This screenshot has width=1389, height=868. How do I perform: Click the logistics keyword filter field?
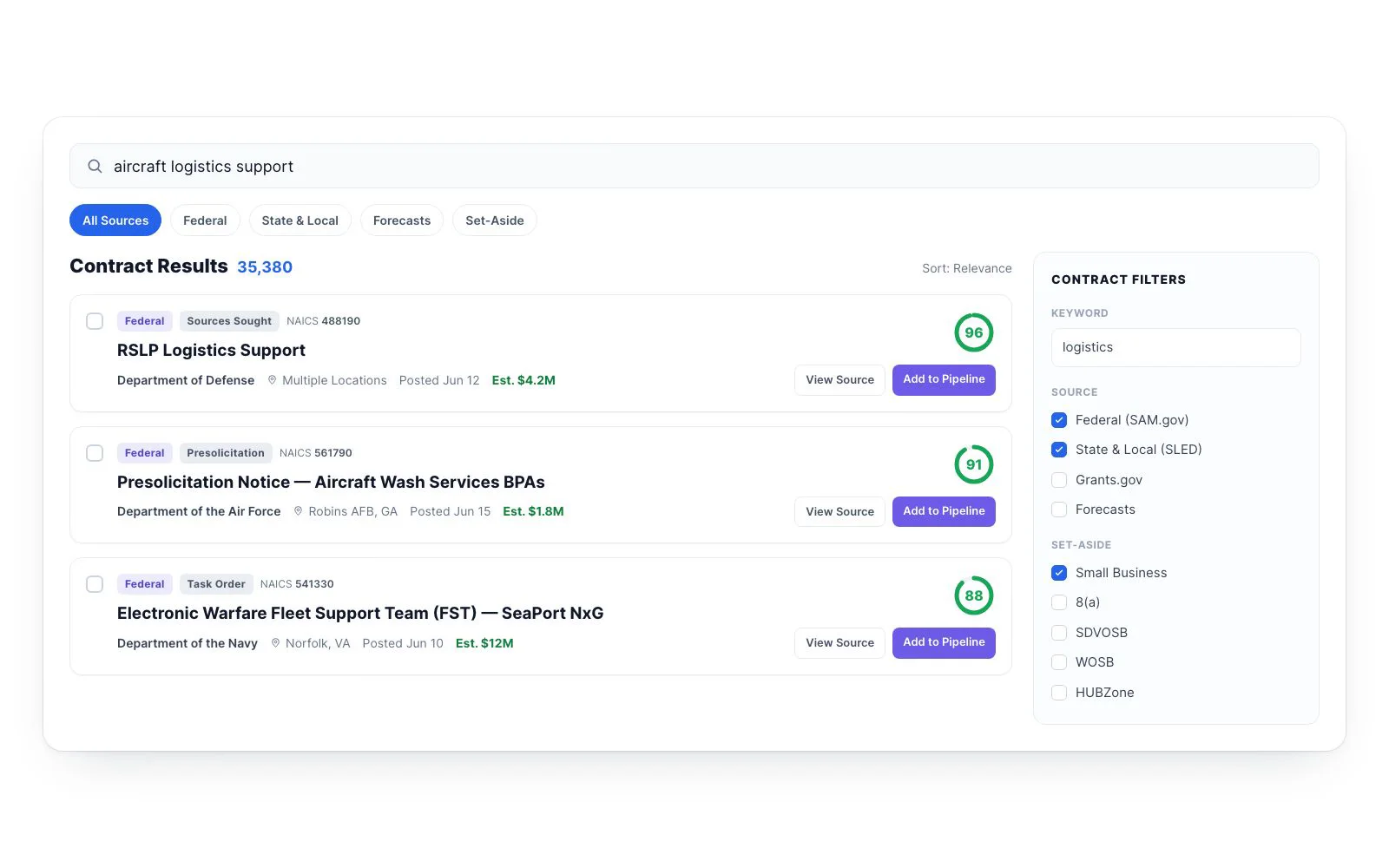coord(1175,347)
